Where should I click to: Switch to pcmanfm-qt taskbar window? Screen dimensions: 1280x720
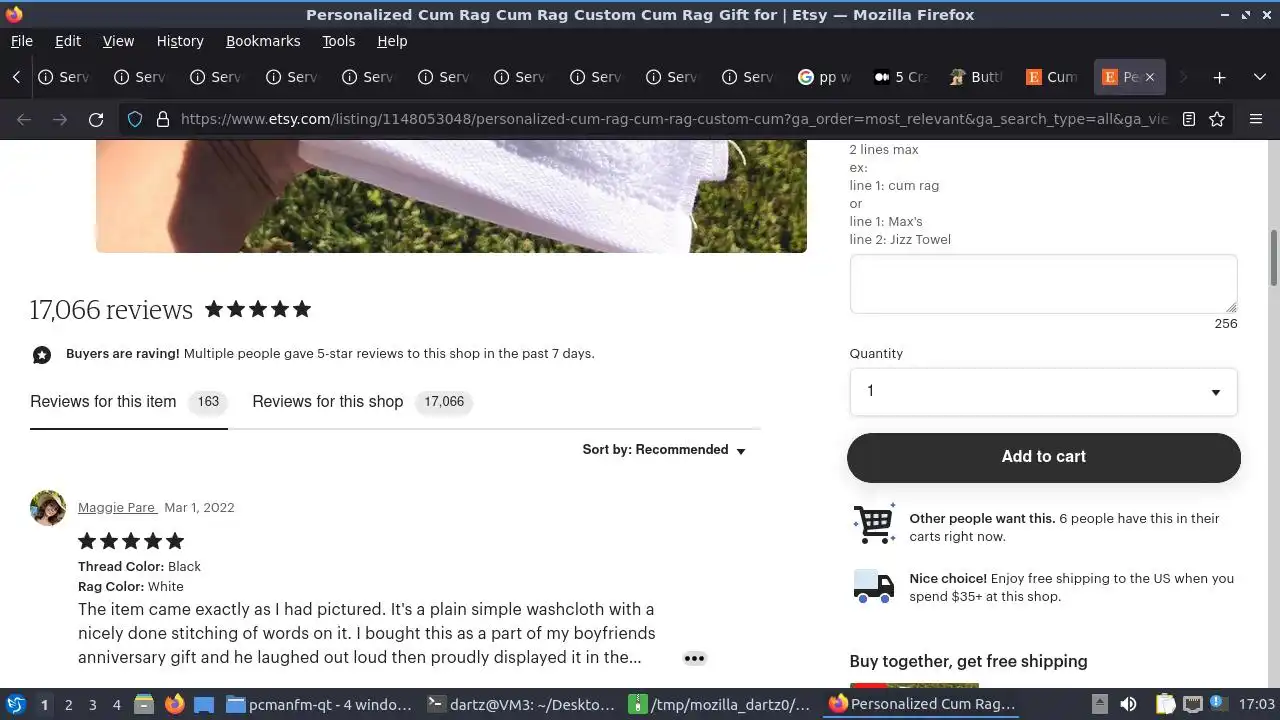[x=320, y=705]
